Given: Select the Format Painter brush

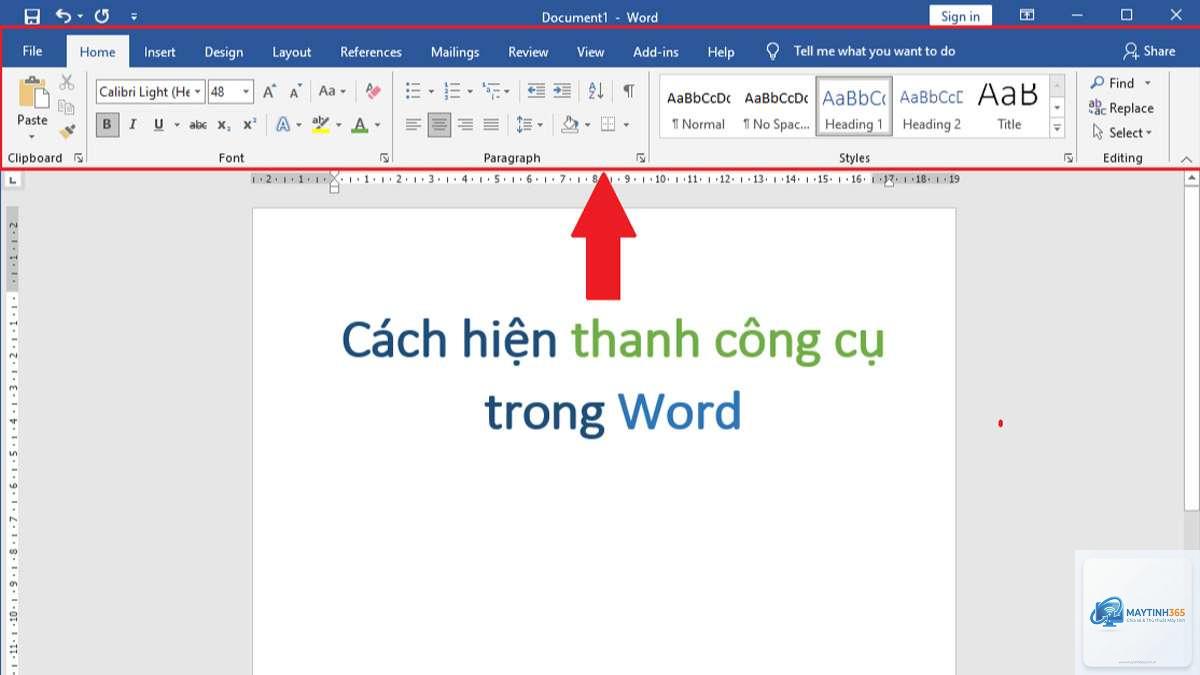Looking at the screenshot, I should (x=67, y=131).
